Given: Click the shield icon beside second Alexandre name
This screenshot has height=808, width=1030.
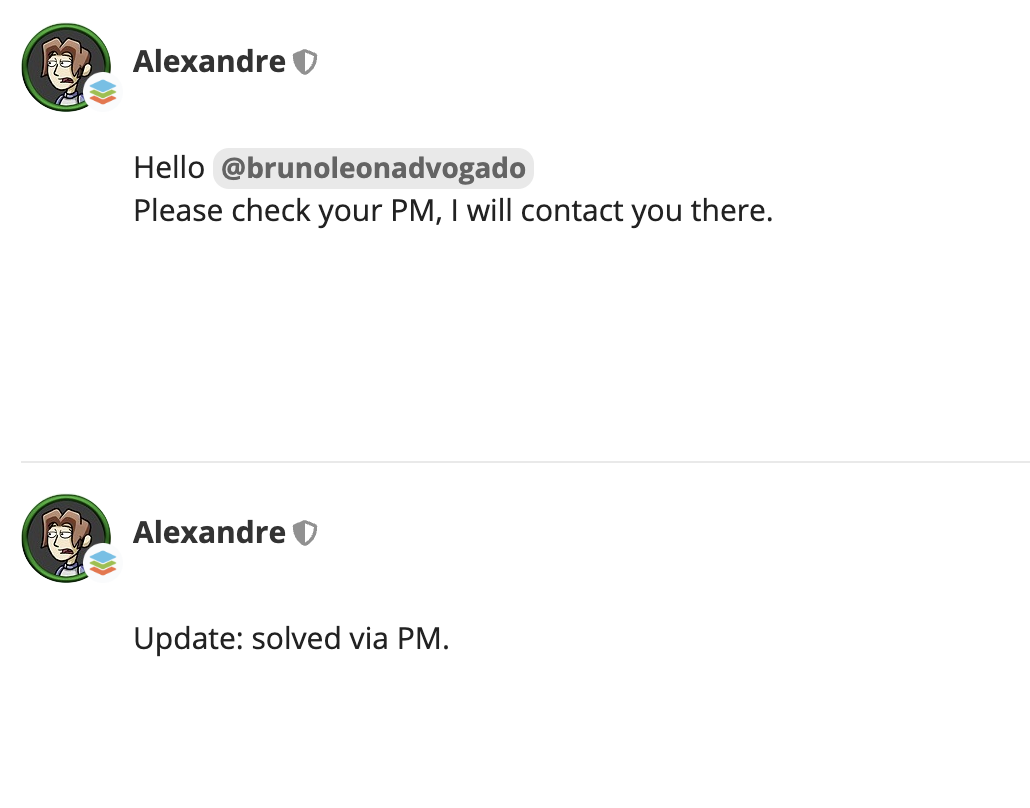Looking at the screenshot, I should point(305,533).
